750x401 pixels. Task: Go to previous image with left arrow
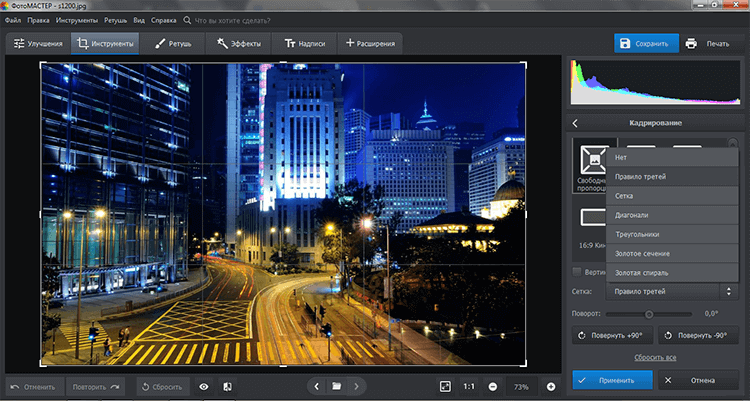pos(317,385)
